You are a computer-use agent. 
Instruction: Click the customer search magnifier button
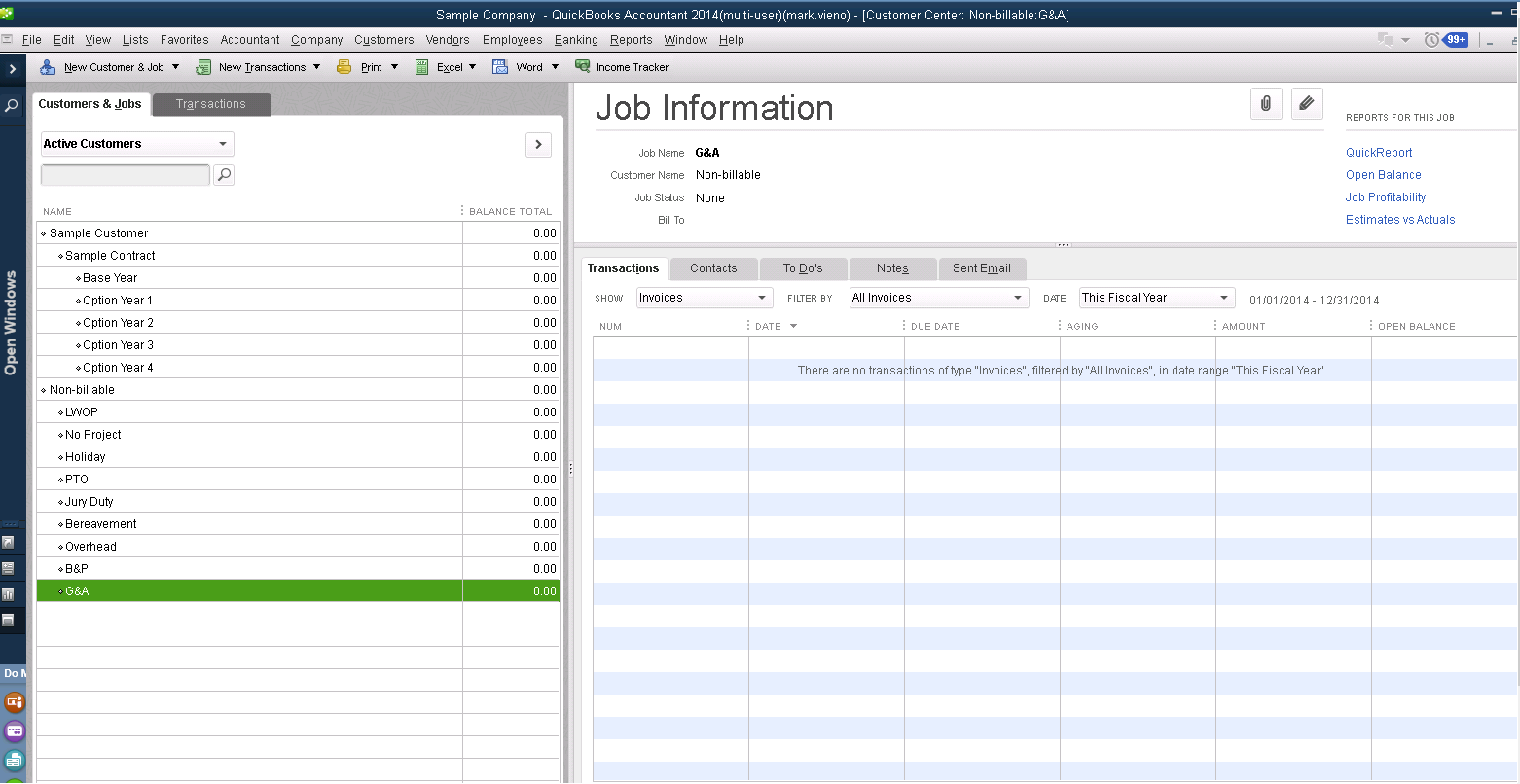224,175
